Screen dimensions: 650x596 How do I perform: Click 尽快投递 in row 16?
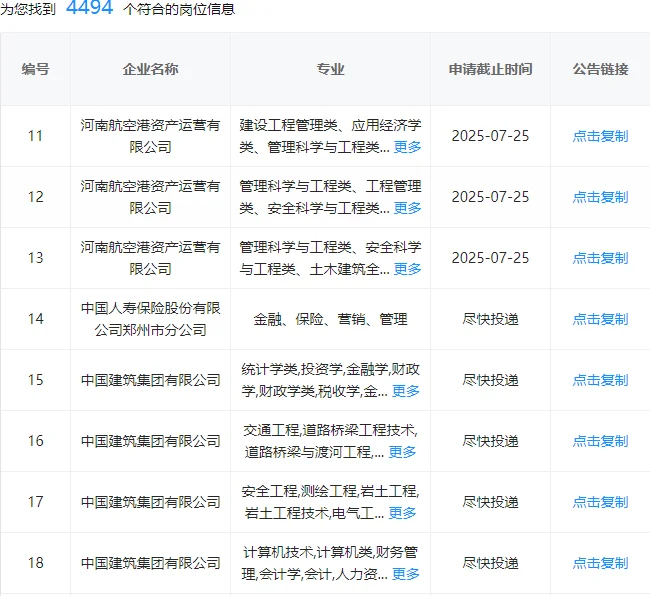490,441
